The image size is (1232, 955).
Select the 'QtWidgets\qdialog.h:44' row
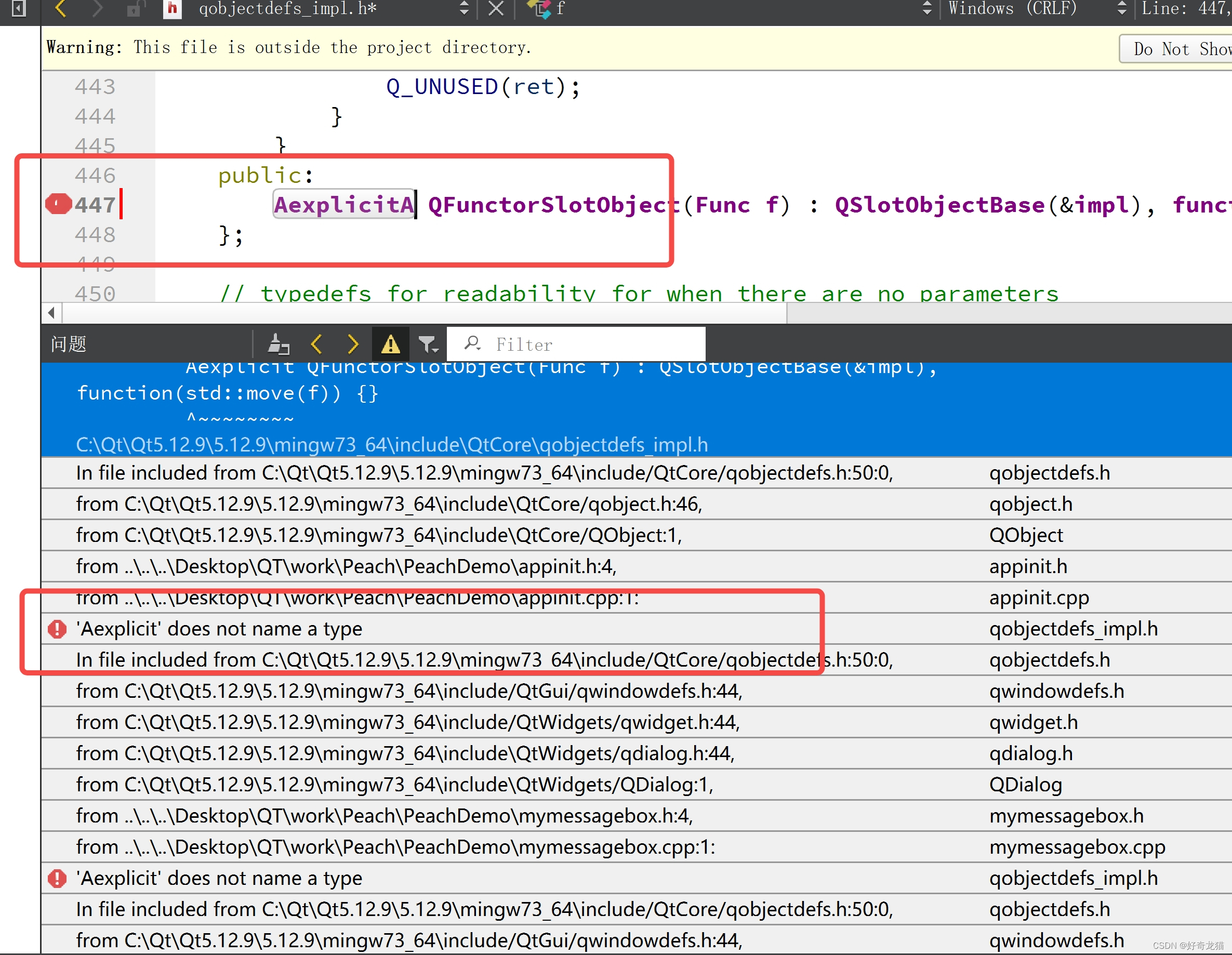click(x=637, y=753)
